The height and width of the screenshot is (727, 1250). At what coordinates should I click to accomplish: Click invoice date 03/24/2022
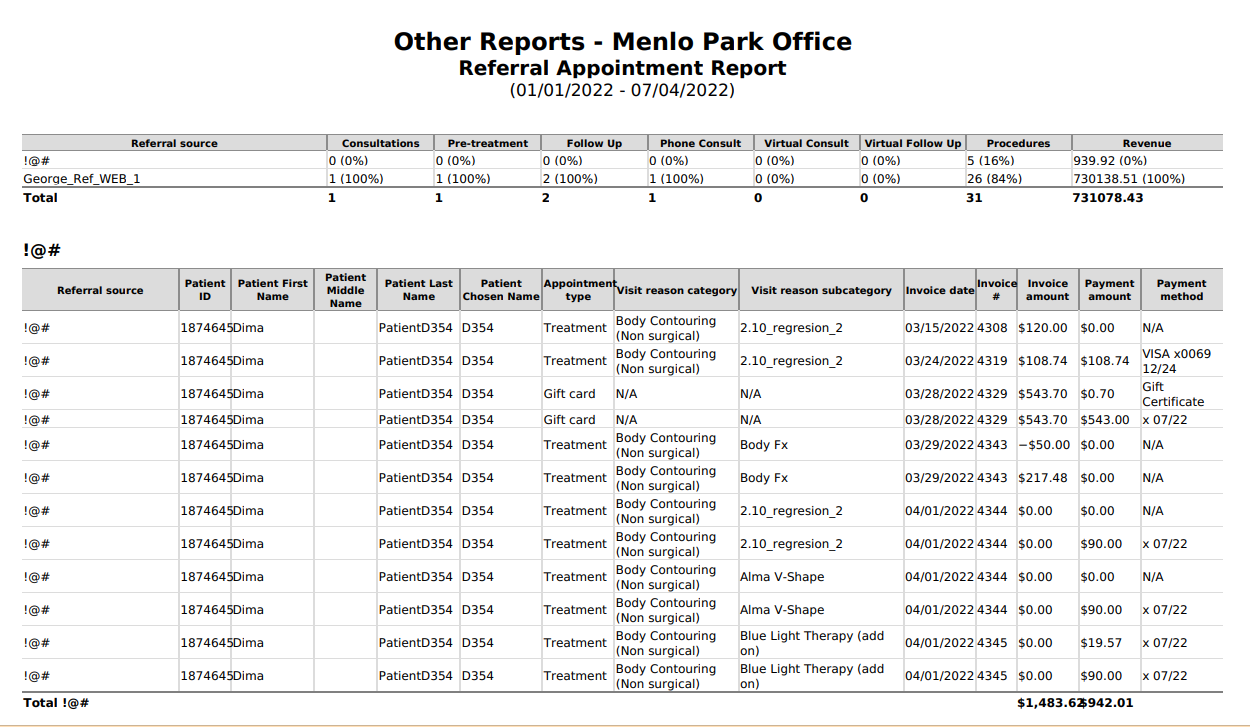(x=939, y=361)
